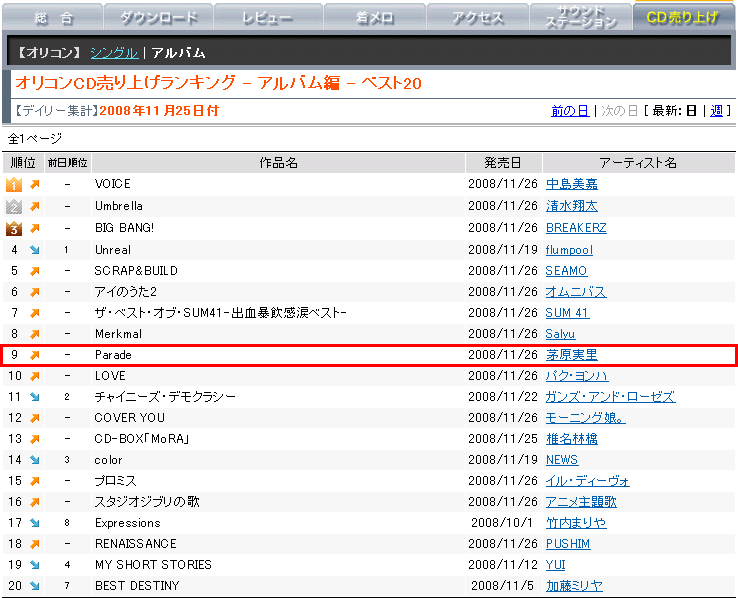This screenshot has width=738, height=598.
Task: Open artist link SEAMO
Action: point(566,271)
